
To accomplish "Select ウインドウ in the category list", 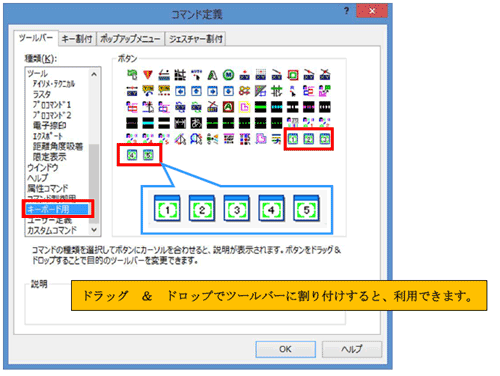I will point(43,167).
